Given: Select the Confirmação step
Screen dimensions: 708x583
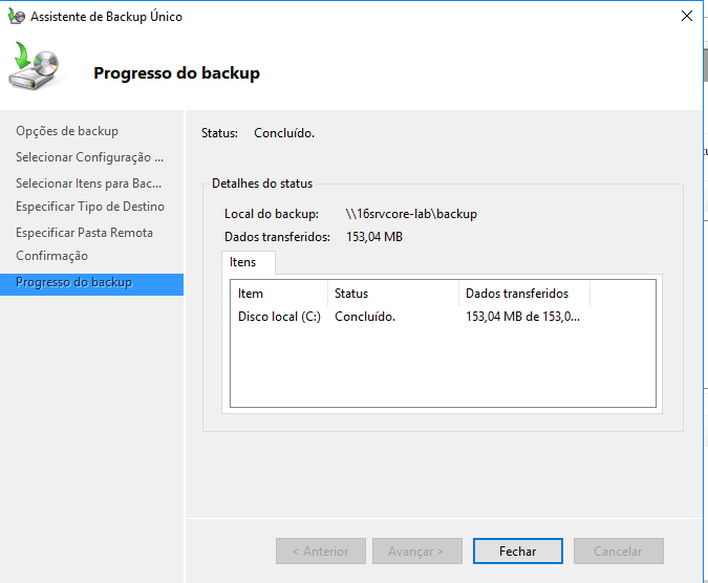Looking at the screenshot, I should (x=52, y=256).
